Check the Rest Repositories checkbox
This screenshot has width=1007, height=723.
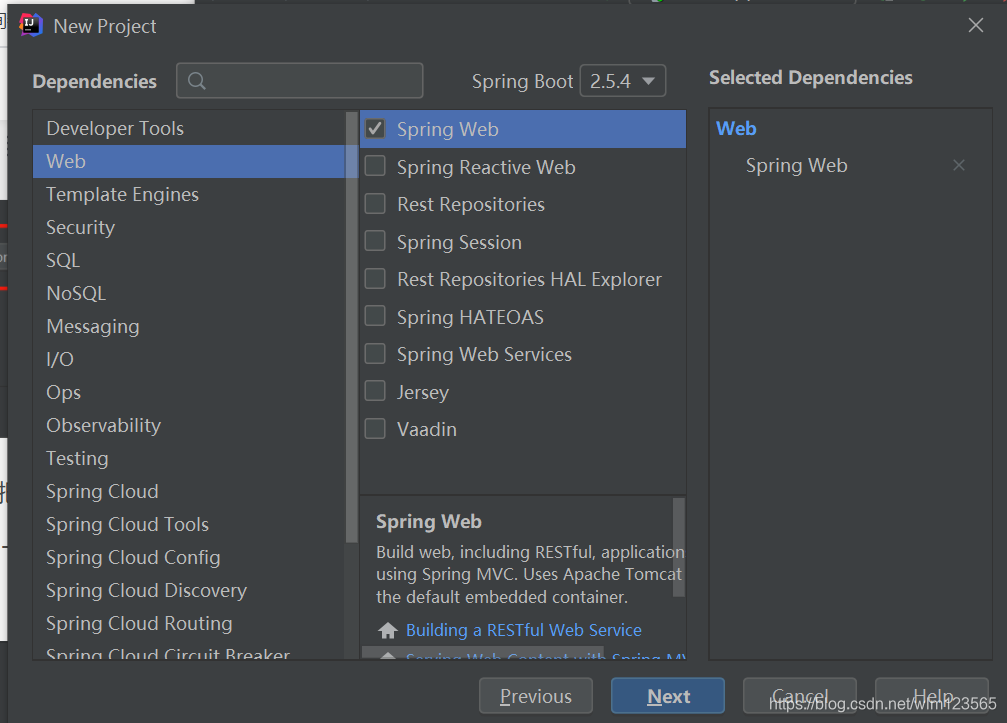click(375, 204)
